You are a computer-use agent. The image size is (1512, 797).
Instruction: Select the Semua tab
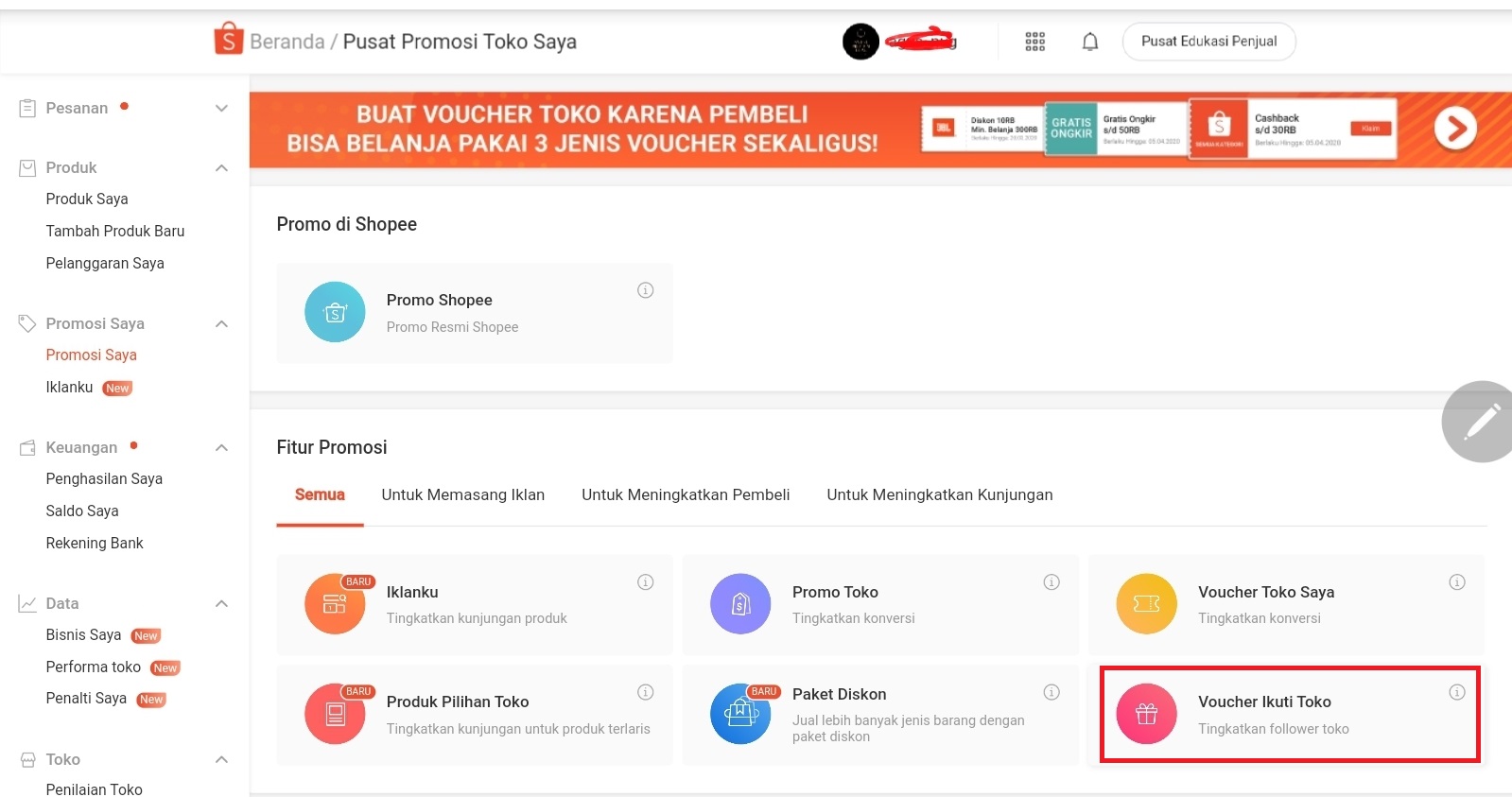[x=320, y=494]
